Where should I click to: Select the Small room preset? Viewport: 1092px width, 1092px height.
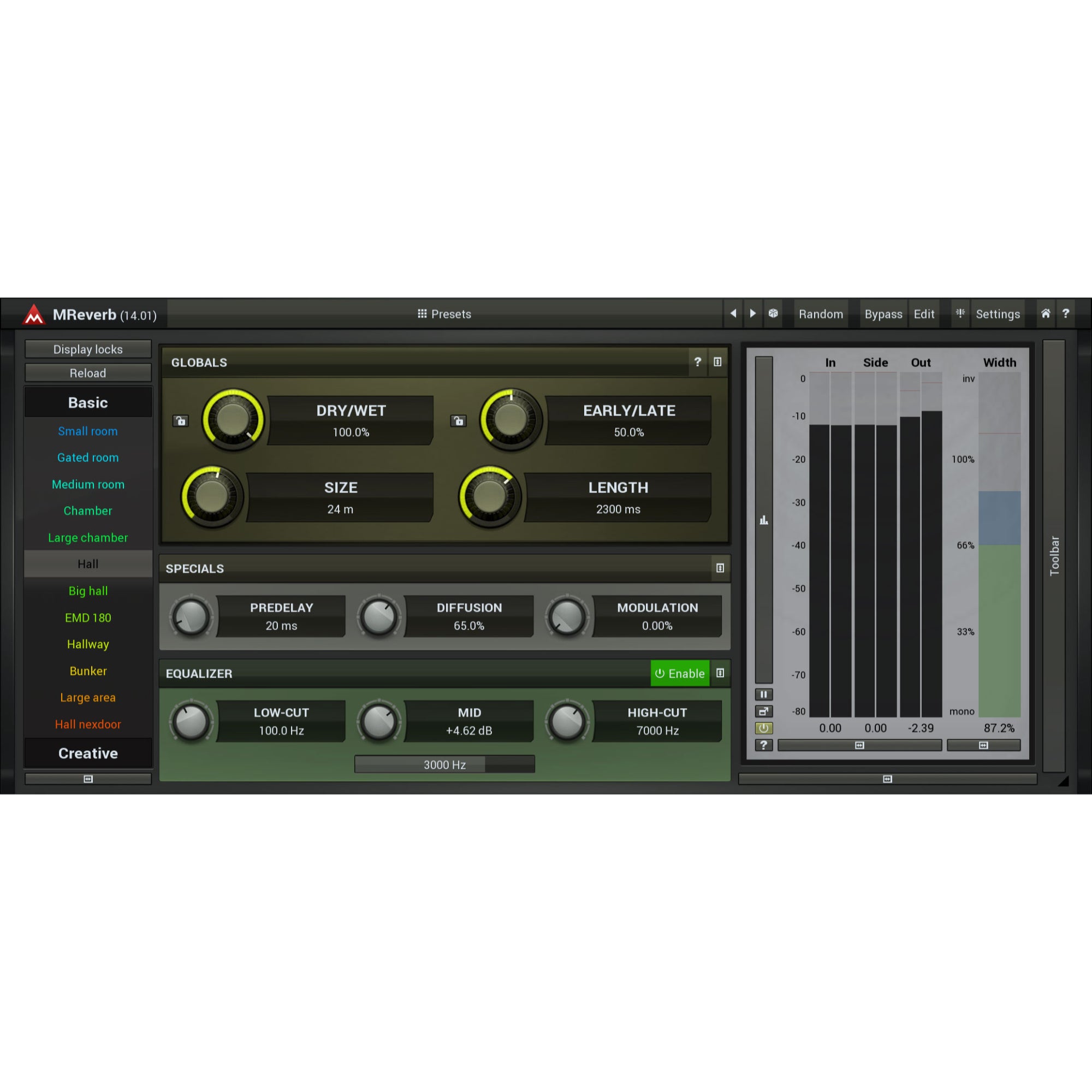88,431
